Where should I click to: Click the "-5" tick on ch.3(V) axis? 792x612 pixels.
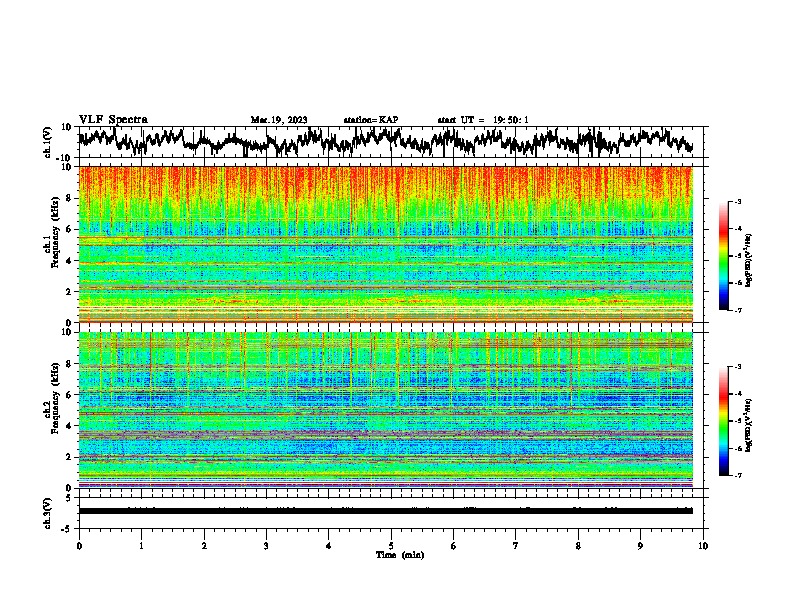(x=68, y=529)
